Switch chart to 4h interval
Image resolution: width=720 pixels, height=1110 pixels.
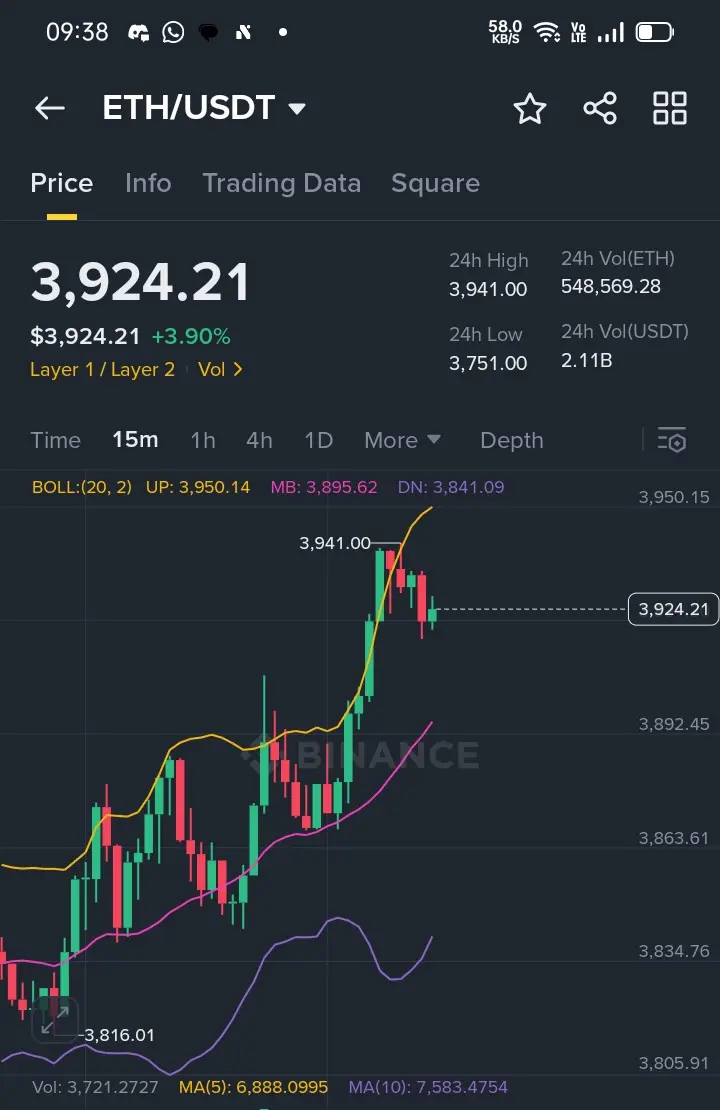[259, 440]
